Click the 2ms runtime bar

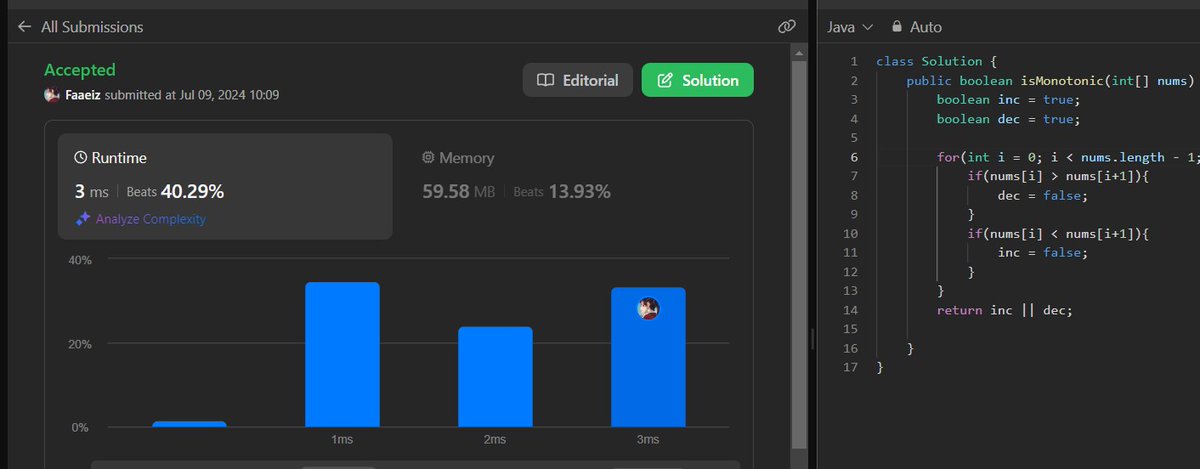pyautogui.click(x=495, y=377)
